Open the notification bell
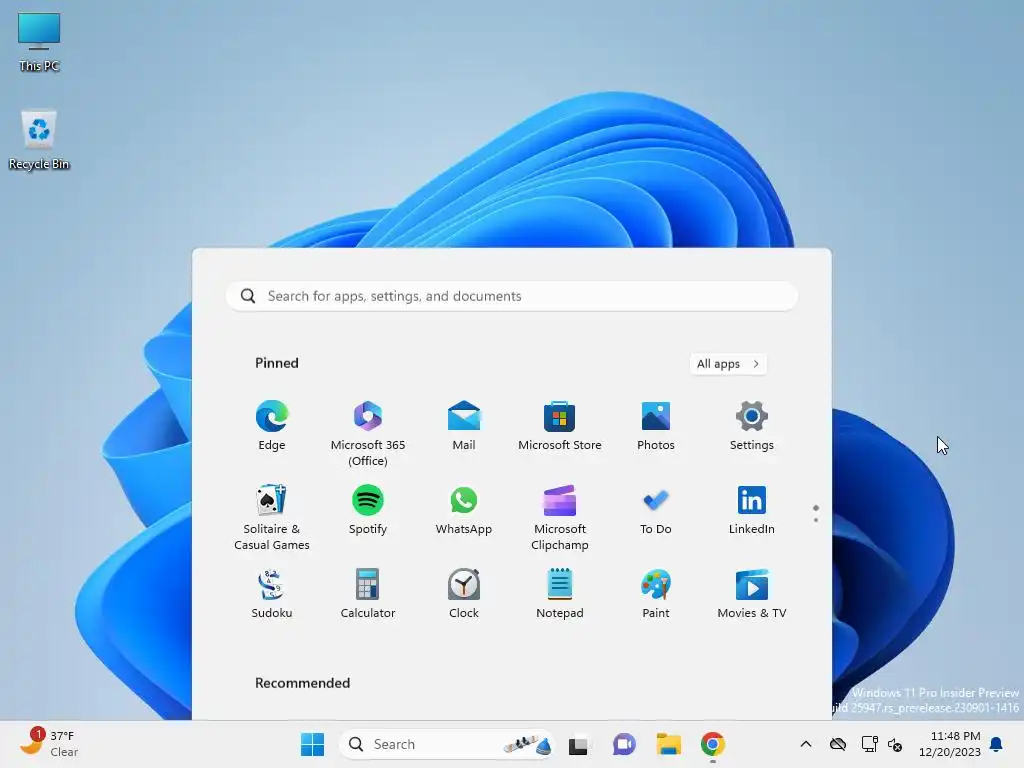The width and height of the screenshot is (1024, 768). coord(996,744)
